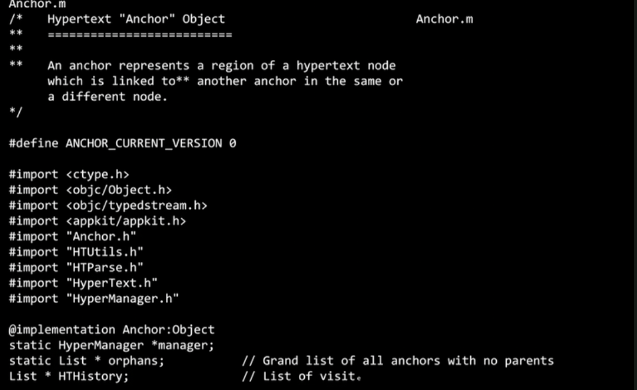The height and width of the screenshot is (390, 637).
Task: Click the #import "HTUtils.h" line
Action: click(76, 252)
